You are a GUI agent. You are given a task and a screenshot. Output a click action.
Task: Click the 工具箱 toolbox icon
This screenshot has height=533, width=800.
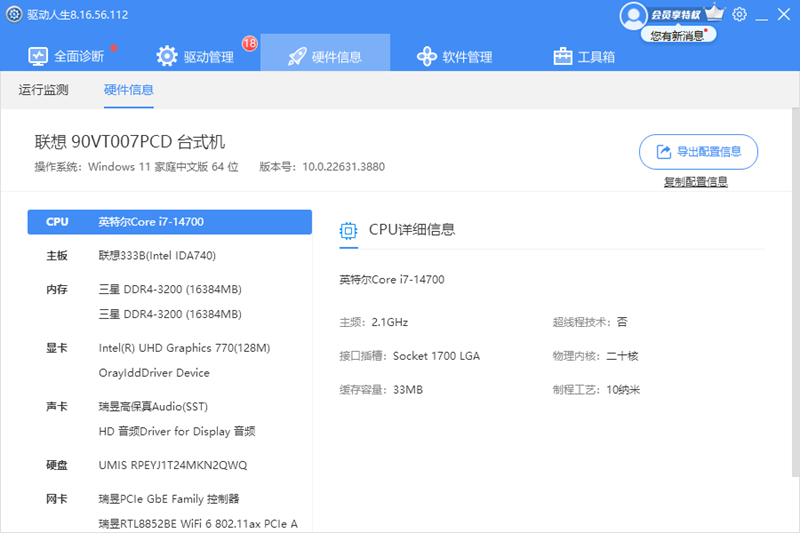click(x=563, y=56)
